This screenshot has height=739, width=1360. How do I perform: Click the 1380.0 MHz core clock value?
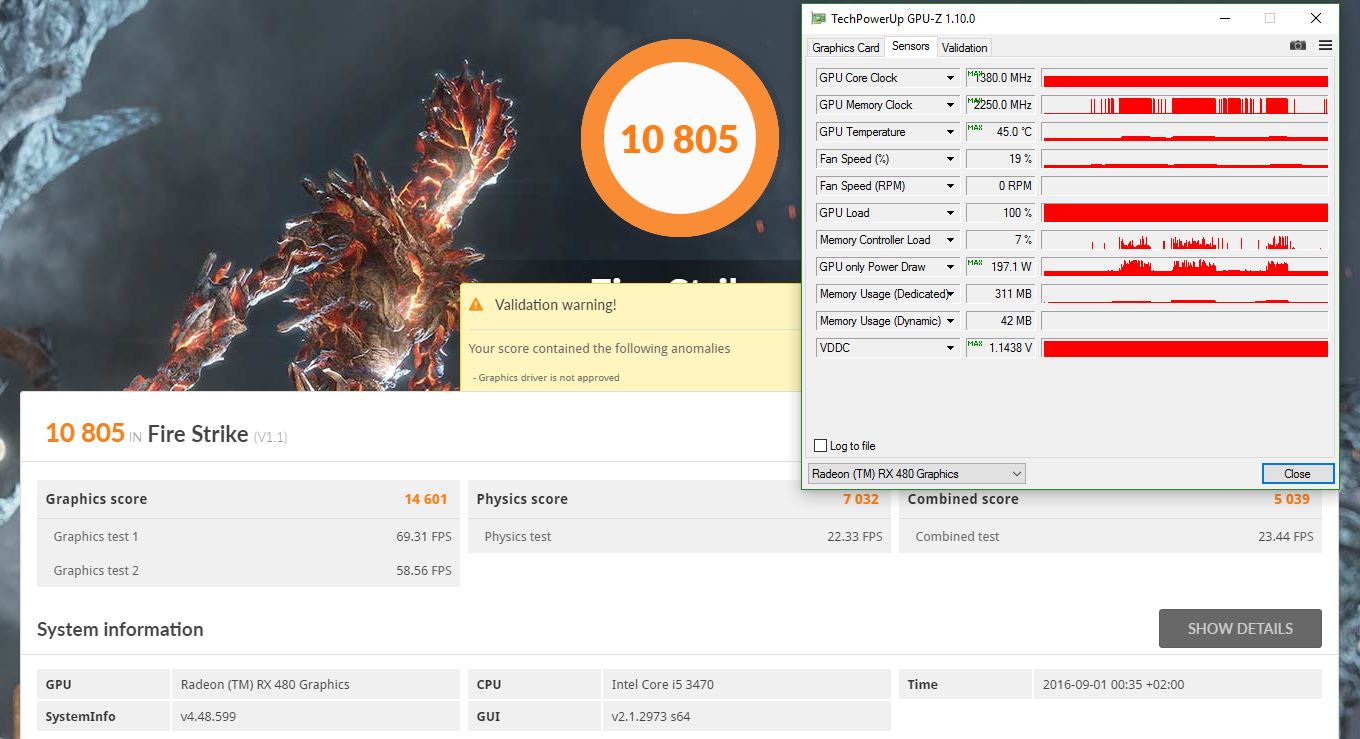[1003, 78]
